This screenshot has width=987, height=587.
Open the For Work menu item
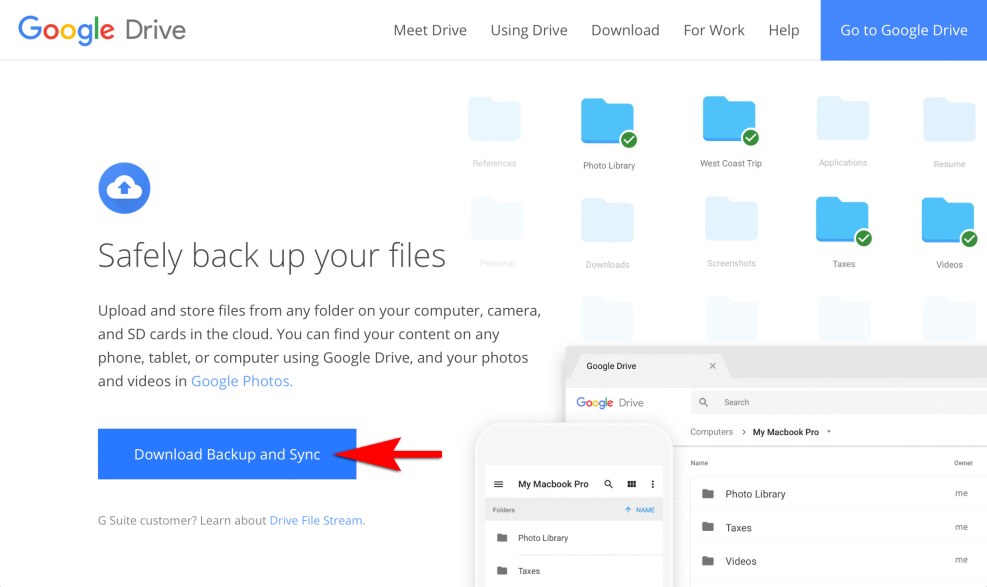pos(713,30)
